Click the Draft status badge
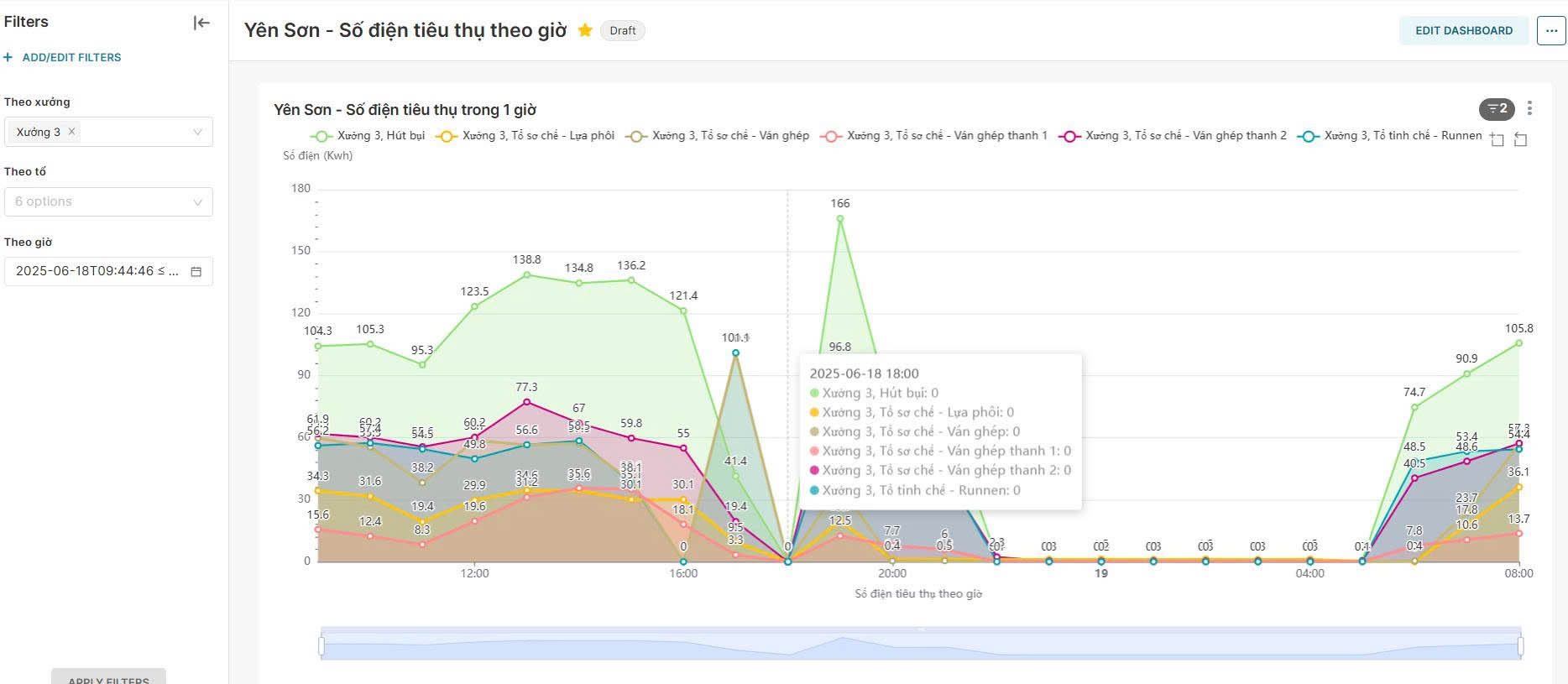 click(622, 31)
